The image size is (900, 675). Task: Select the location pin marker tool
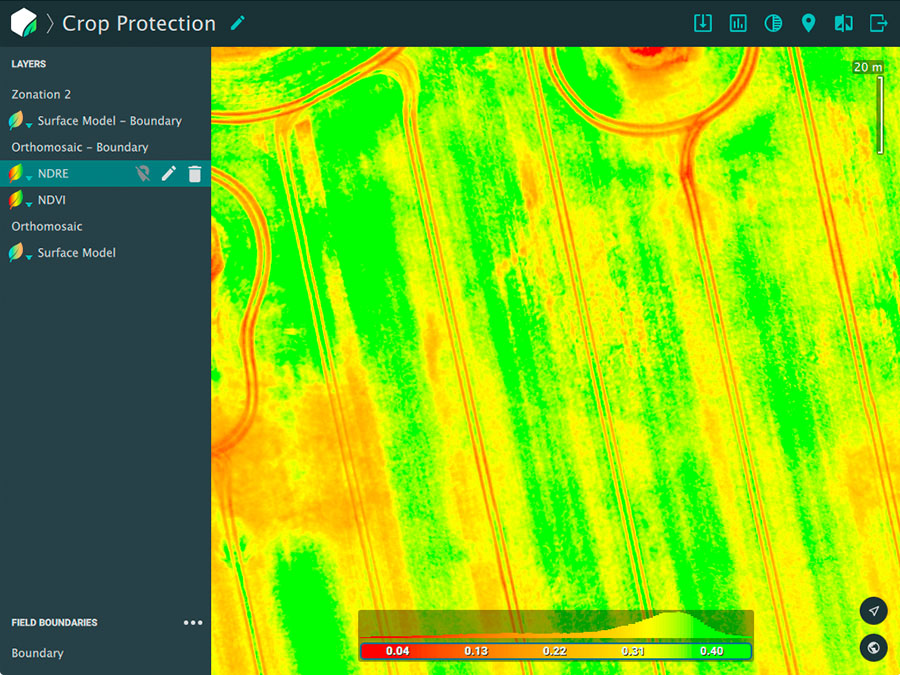coord(808,23)
